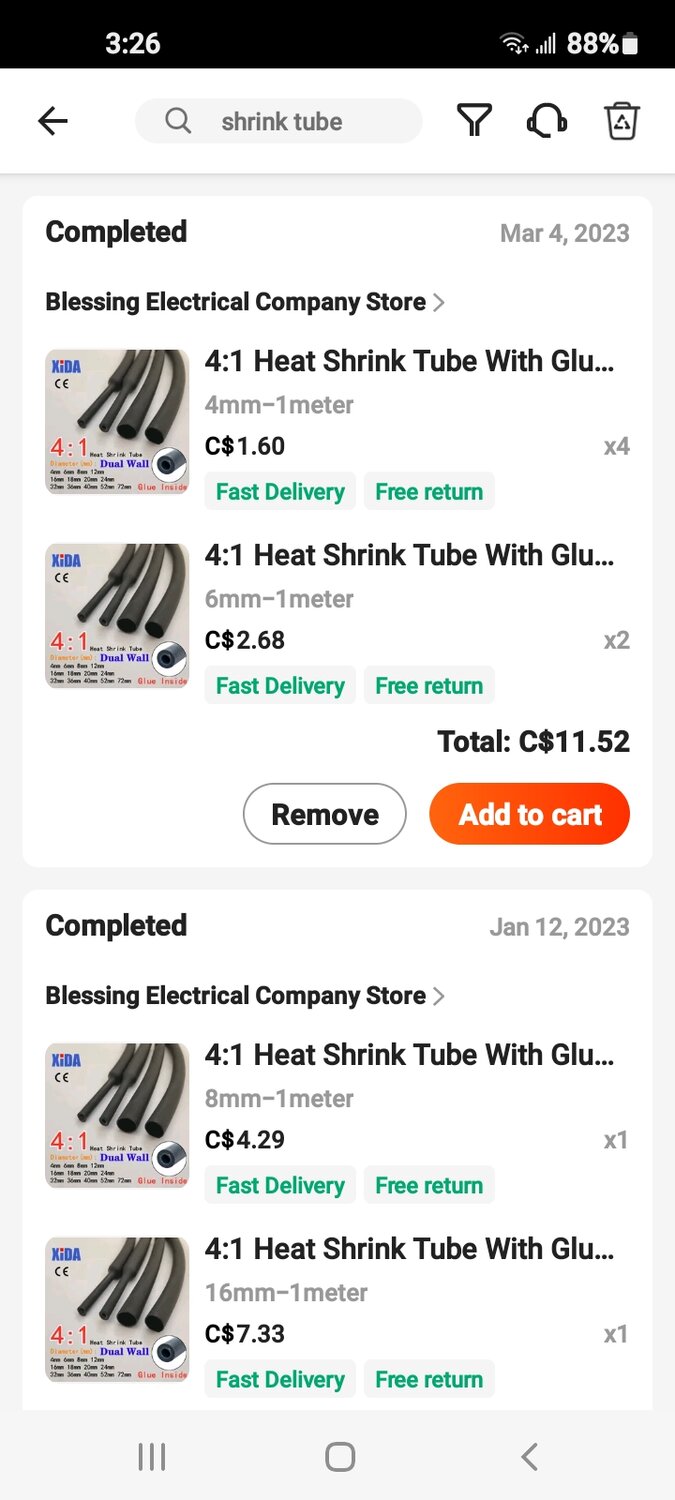The width and height of the screenshot is (675, 1500).
Task: Contact customer service via headset icon
Action: click(546, 120)
